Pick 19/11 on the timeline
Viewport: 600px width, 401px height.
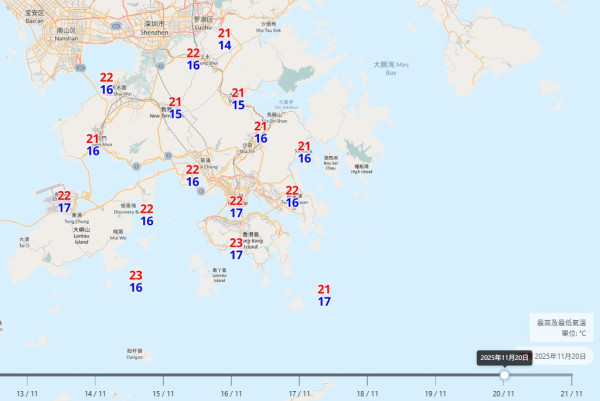[x=435, y=393]
